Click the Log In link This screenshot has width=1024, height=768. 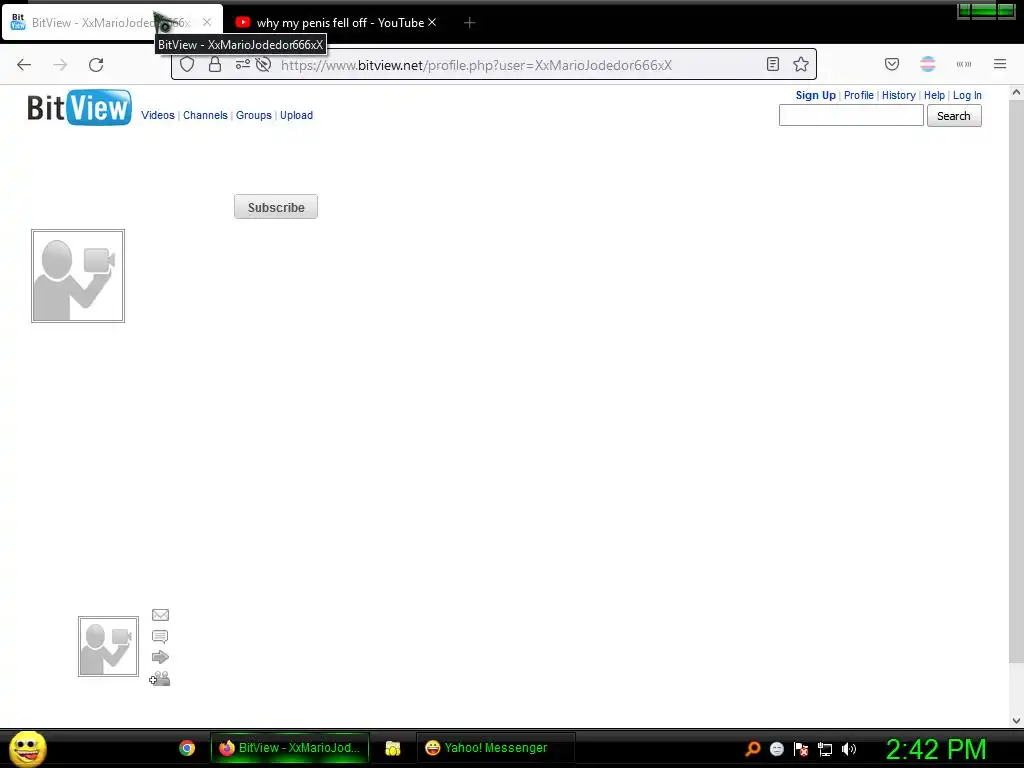(x=967, y=95)
